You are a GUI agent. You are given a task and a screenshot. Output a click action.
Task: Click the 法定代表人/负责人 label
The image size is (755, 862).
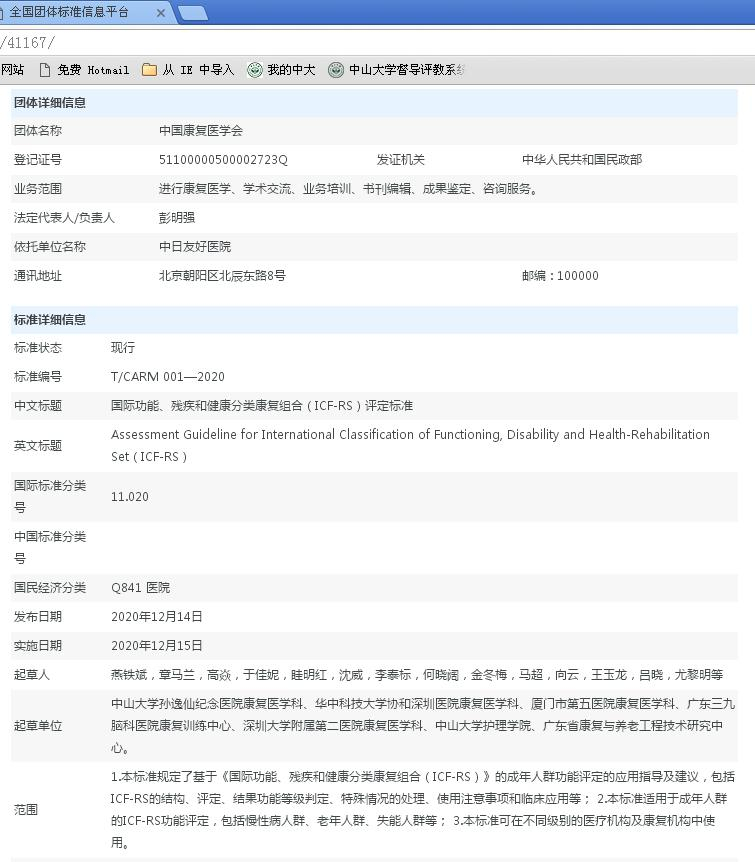(64, 218)
